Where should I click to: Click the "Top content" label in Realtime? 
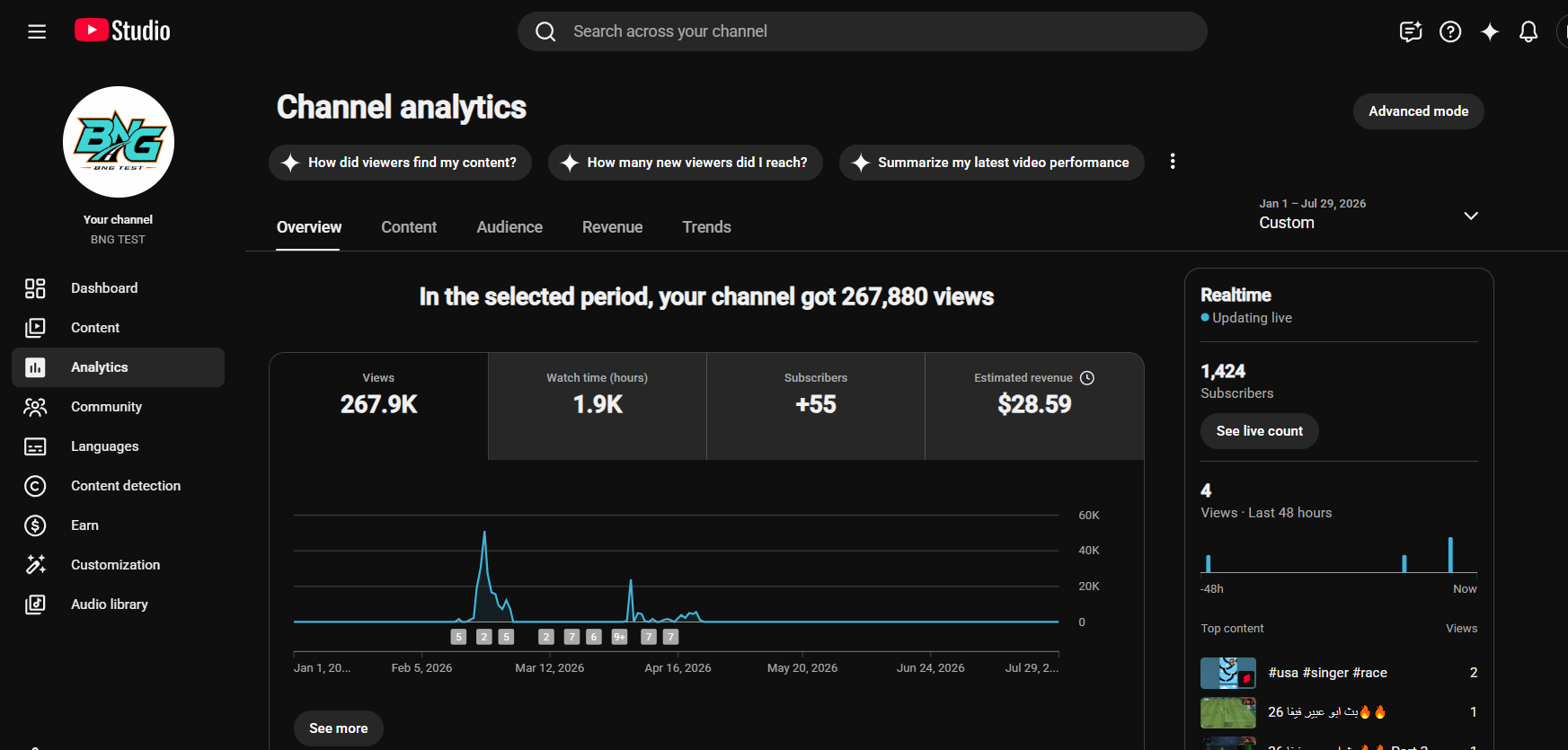pos(1232,629)
